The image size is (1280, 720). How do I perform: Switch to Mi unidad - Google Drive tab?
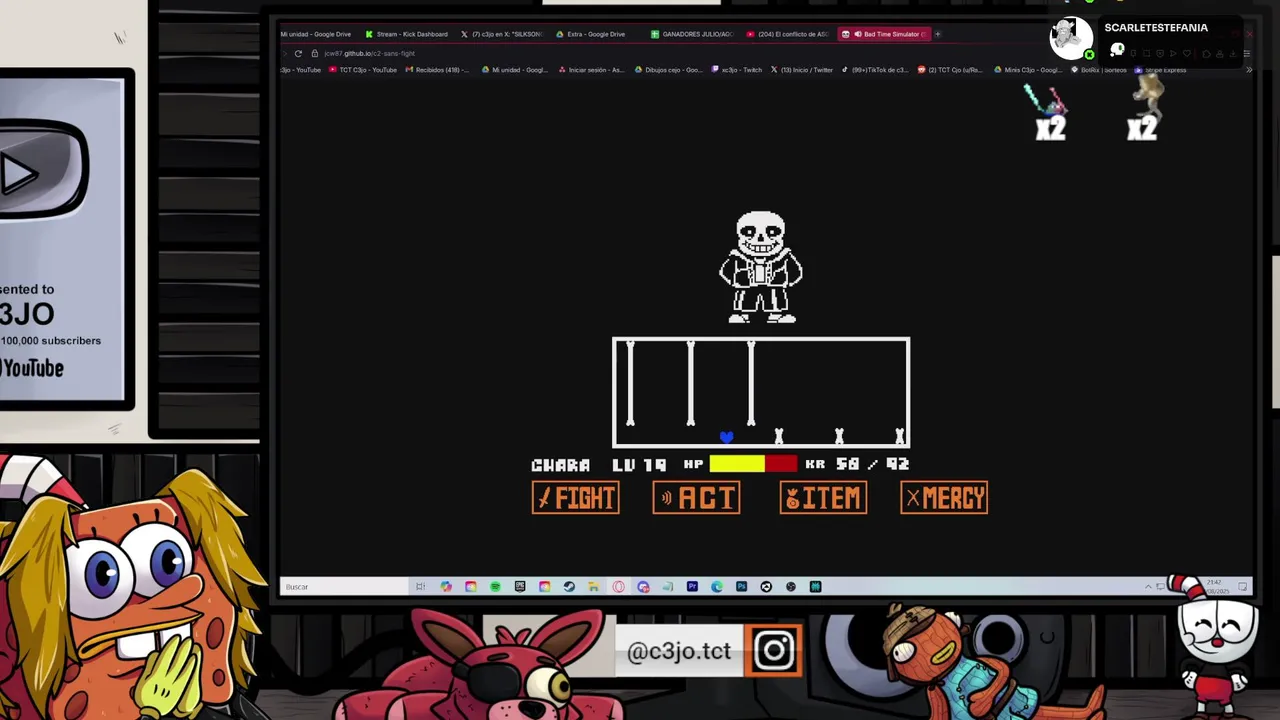pos(315,34)
